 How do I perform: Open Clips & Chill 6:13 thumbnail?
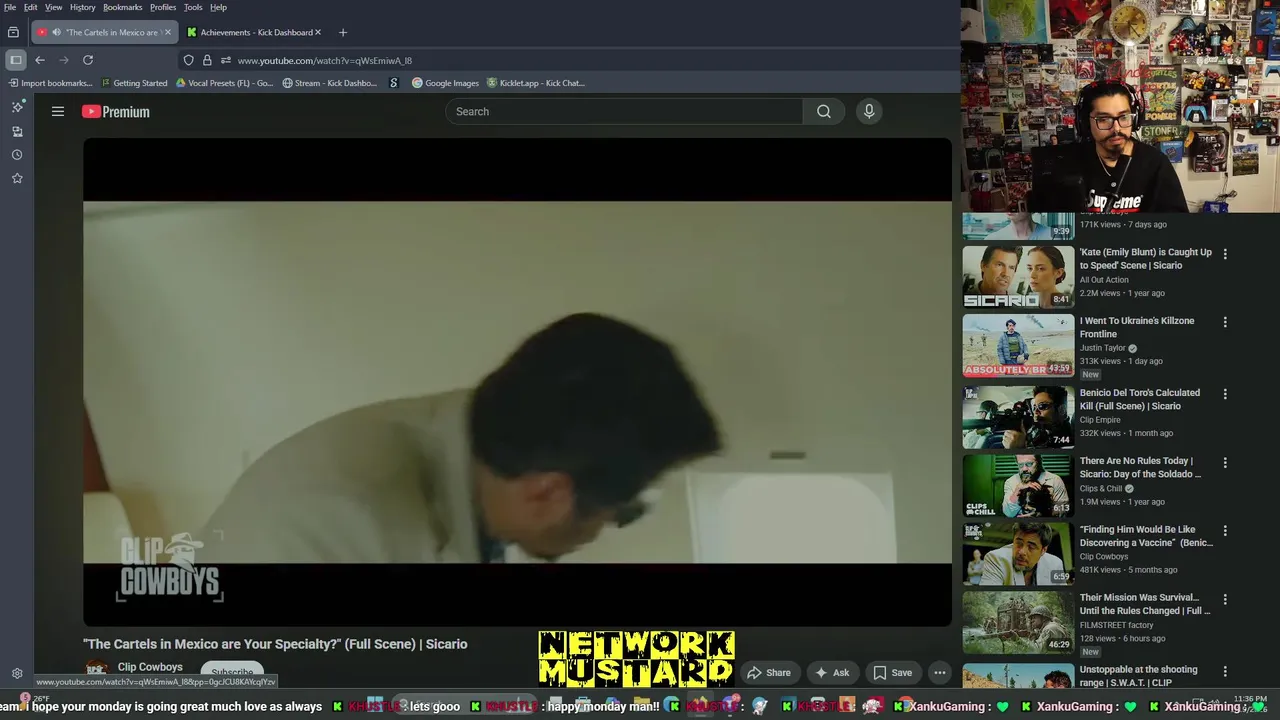pyautogui.click(x=1018, y=486)
